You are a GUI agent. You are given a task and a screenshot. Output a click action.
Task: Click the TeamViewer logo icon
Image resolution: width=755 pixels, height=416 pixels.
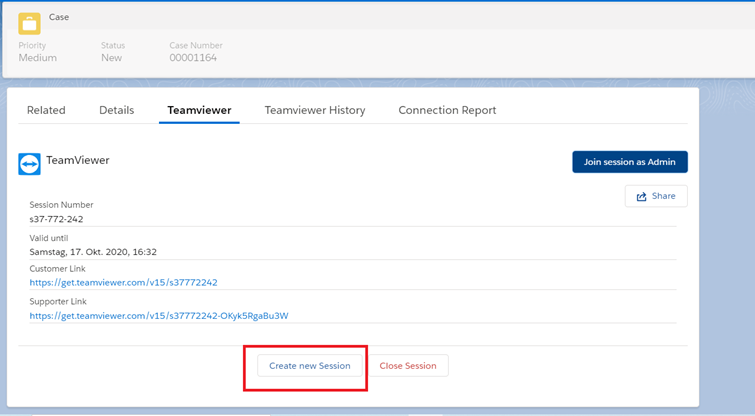[x=29, y=164]
